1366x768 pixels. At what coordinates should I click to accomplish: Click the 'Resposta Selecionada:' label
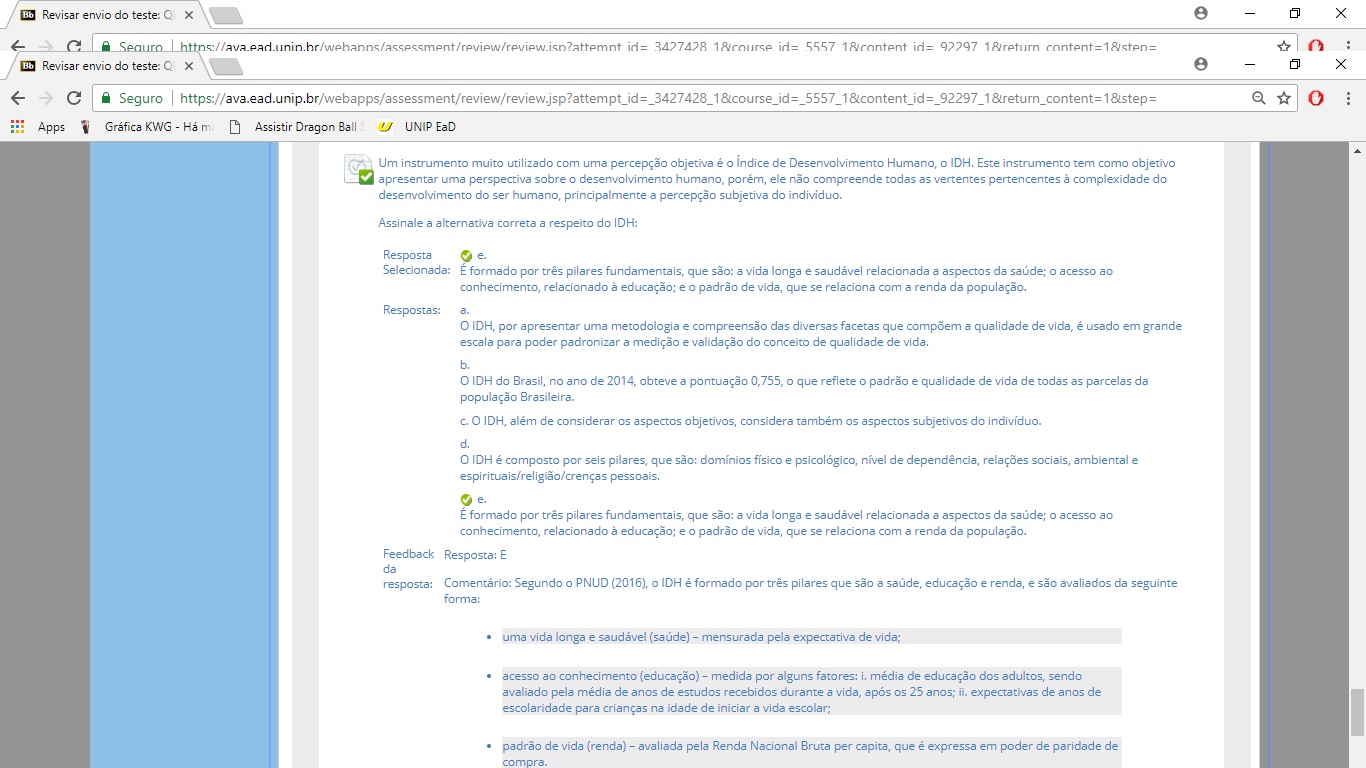coord(416,263)
